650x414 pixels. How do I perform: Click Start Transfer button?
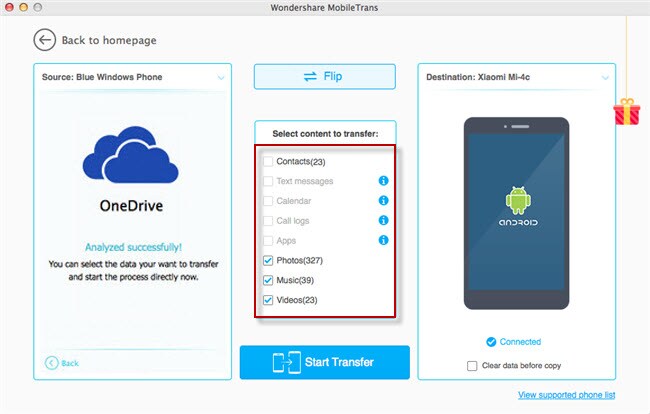point(325,362)
